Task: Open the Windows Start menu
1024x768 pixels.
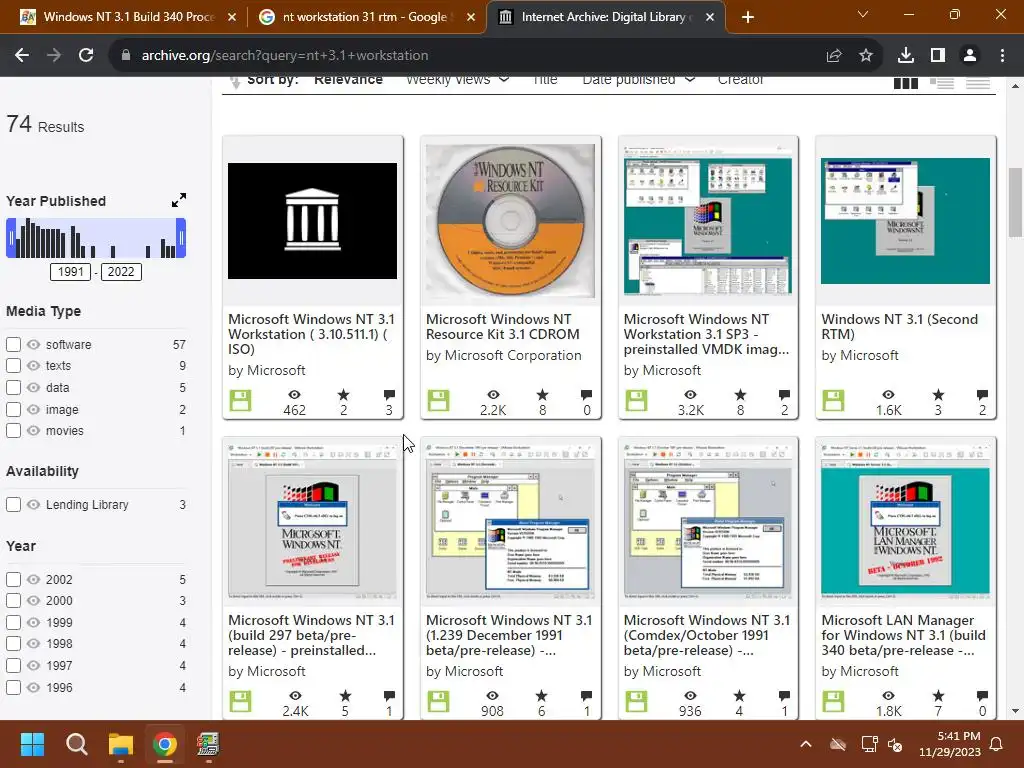Action: point(32,744)
